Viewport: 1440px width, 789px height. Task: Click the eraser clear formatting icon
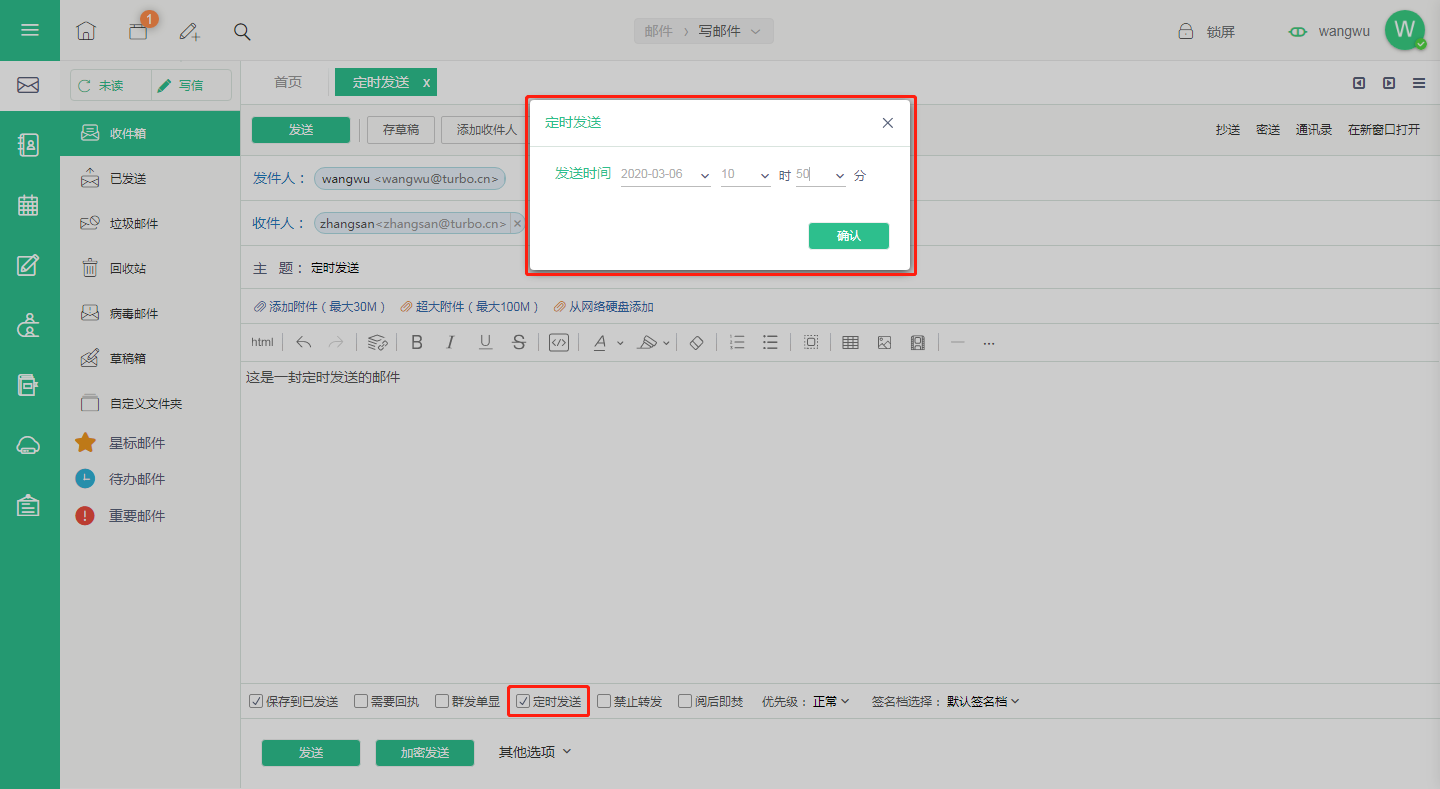(x=697, y=342)
